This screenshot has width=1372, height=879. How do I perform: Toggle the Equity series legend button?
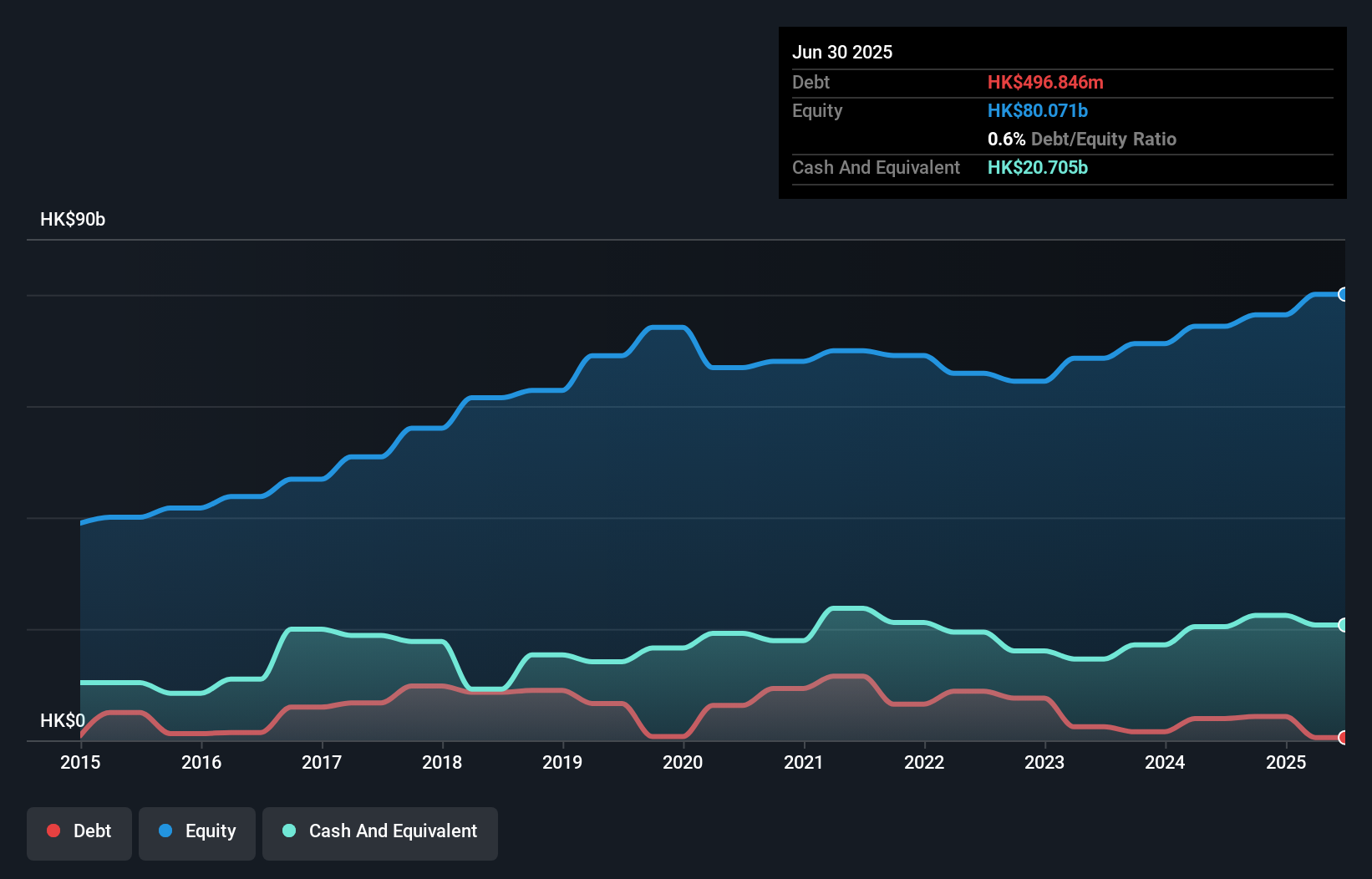[x=197, y=832]
